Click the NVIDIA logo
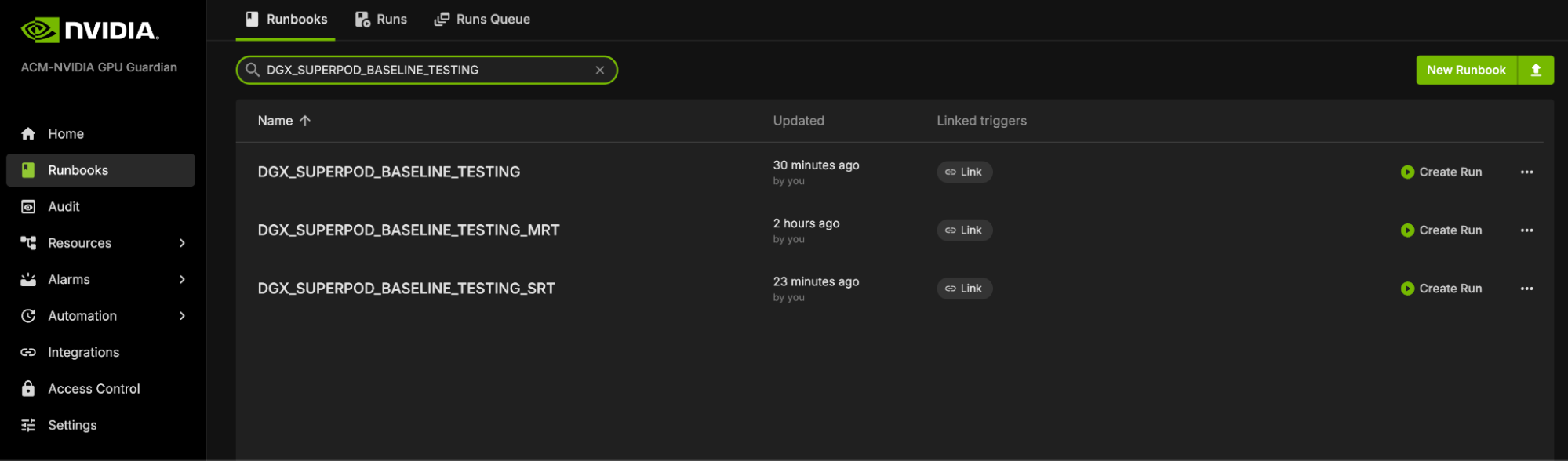Screen dimensions: 1568x461 (x=89, y=31)
